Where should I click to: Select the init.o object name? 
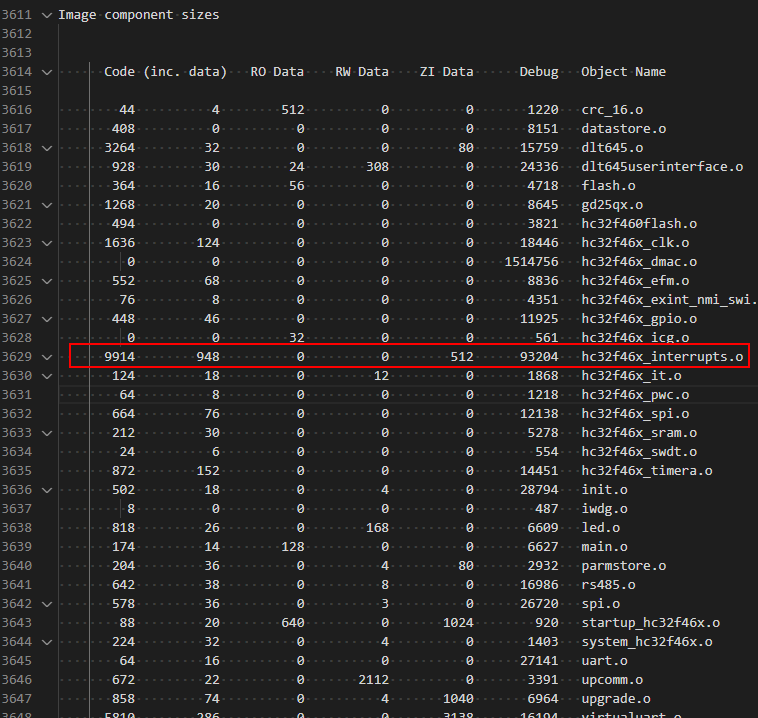click(x=604, y=490)
